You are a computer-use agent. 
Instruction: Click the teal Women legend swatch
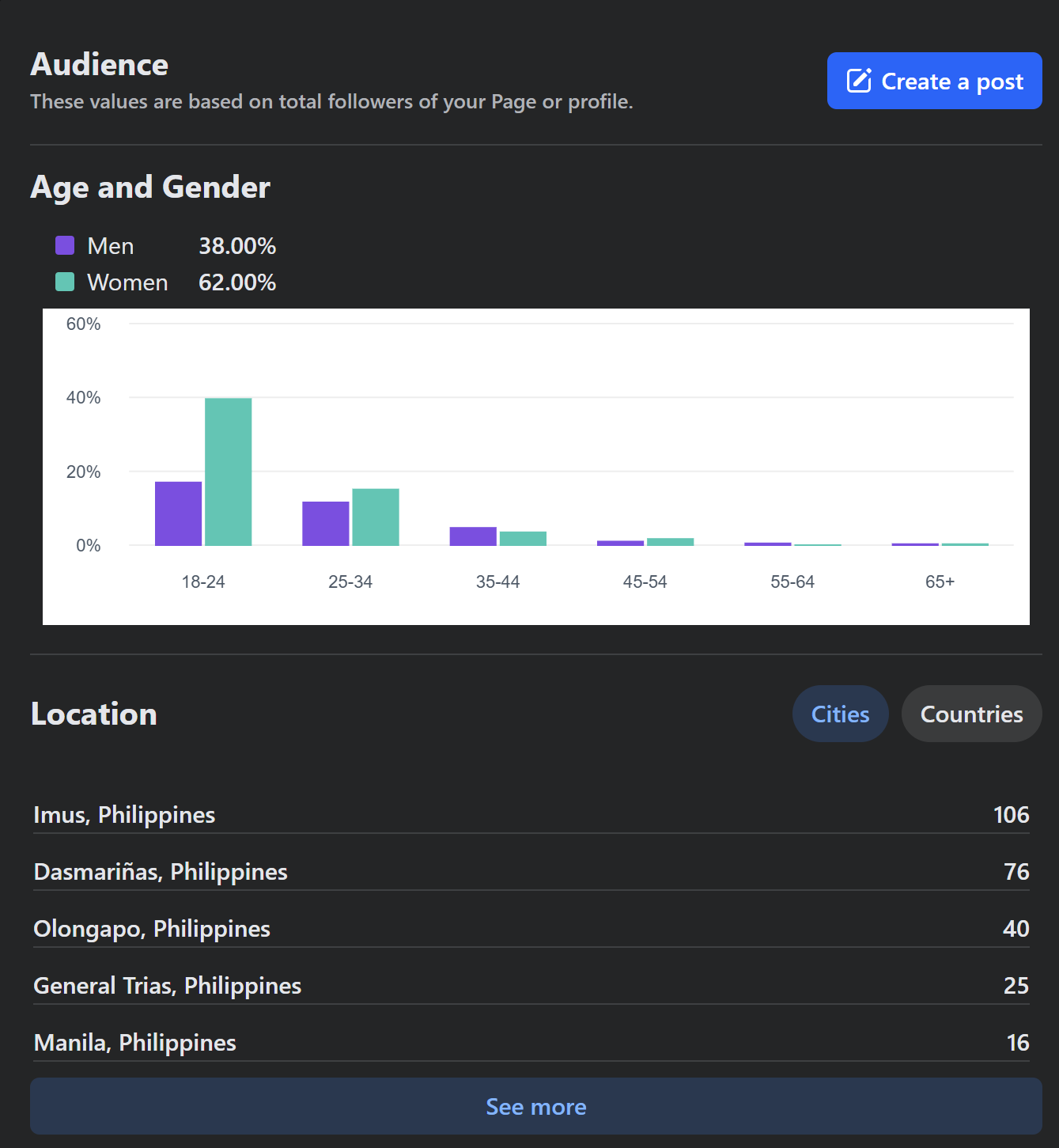[x=65, y=282]
